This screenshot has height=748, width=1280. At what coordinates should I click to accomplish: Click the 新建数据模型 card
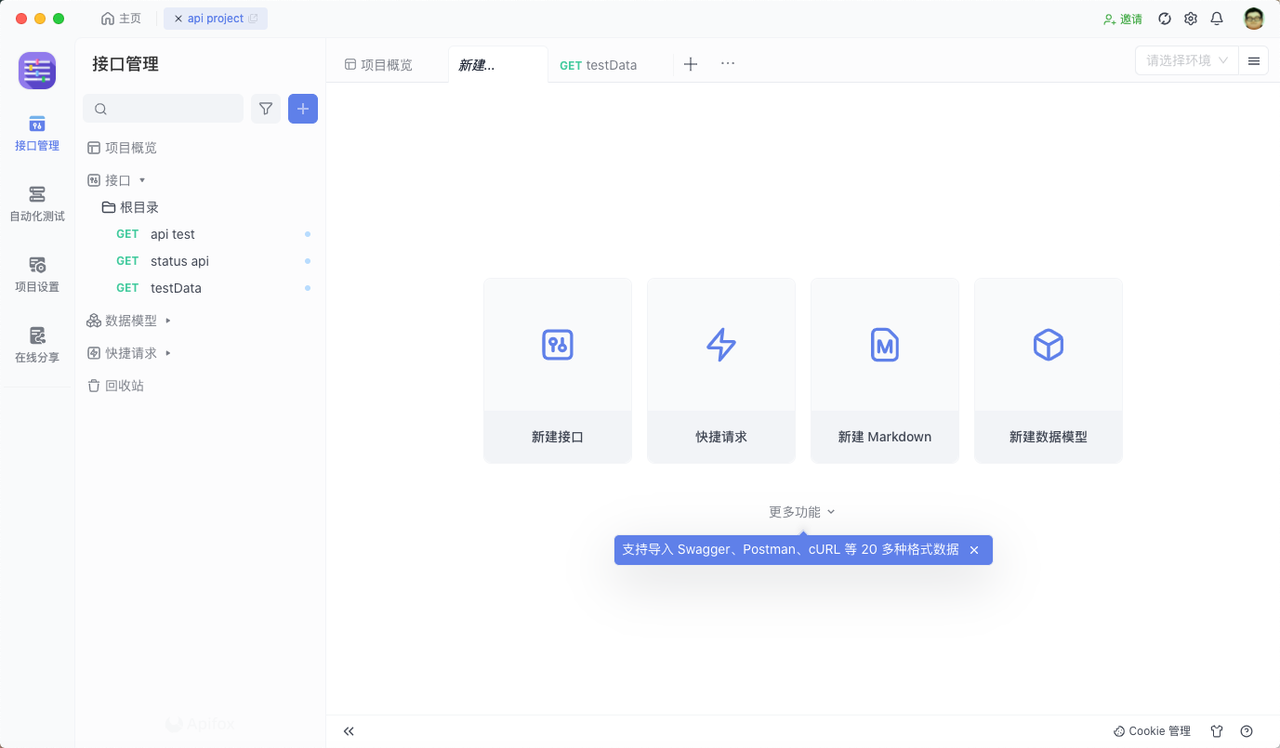coord(1048,371)
